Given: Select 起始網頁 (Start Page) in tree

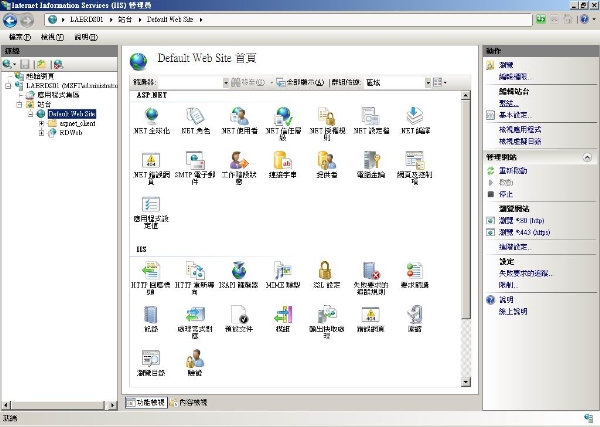Looking at the screenshot, I should coord(40,76).
